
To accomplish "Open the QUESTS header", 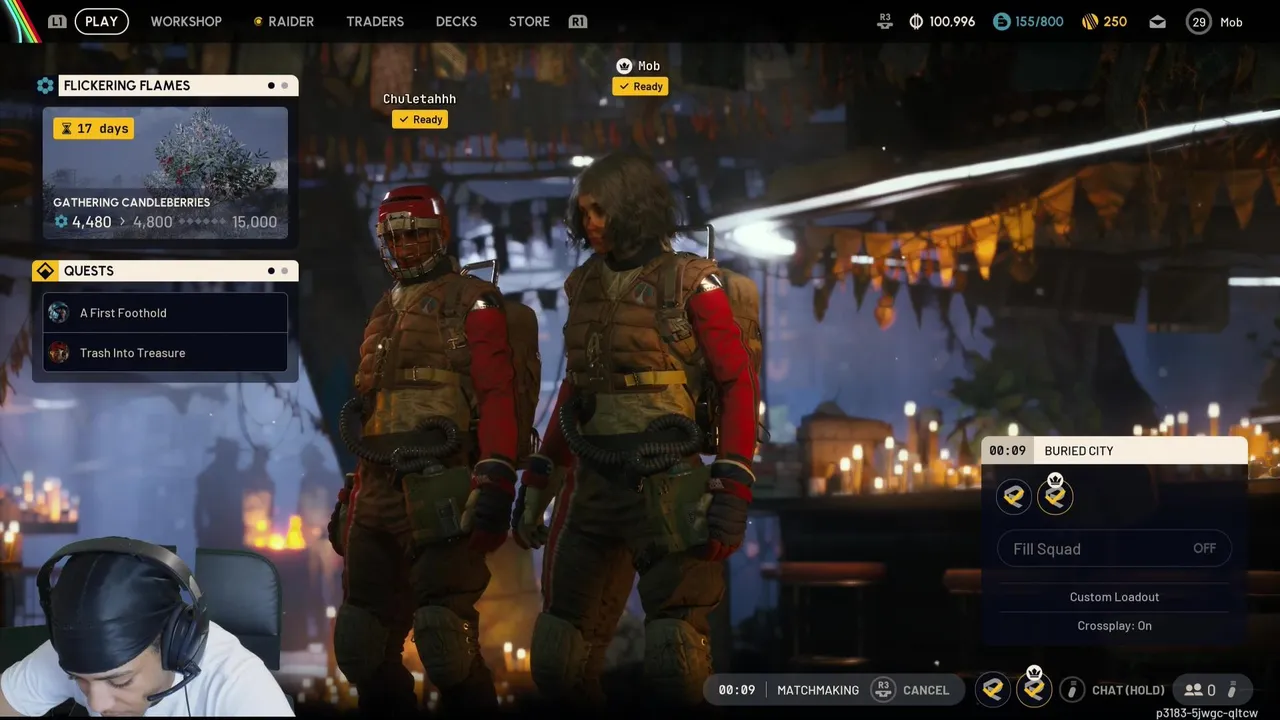I will coord(178,271).
